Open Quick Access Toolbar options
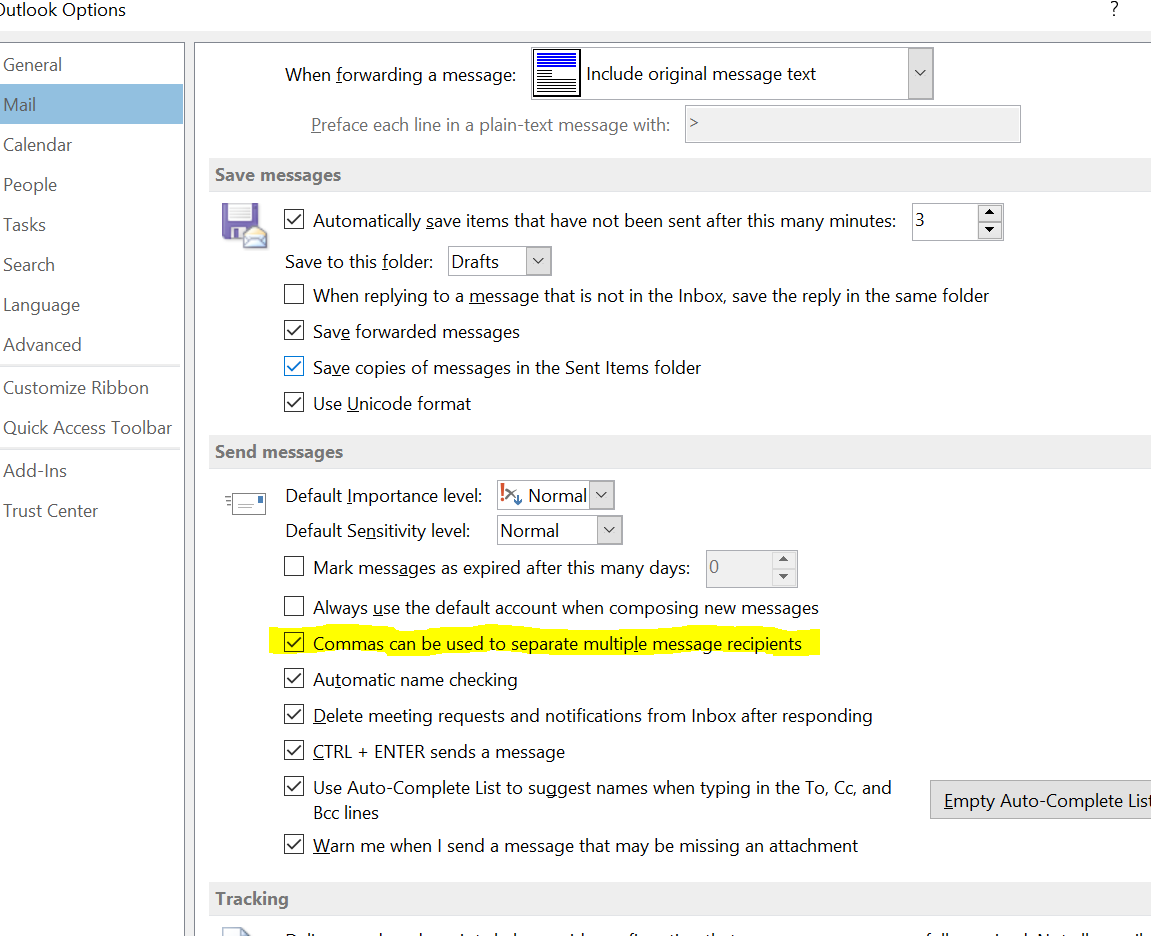 [x=91, y=428]
